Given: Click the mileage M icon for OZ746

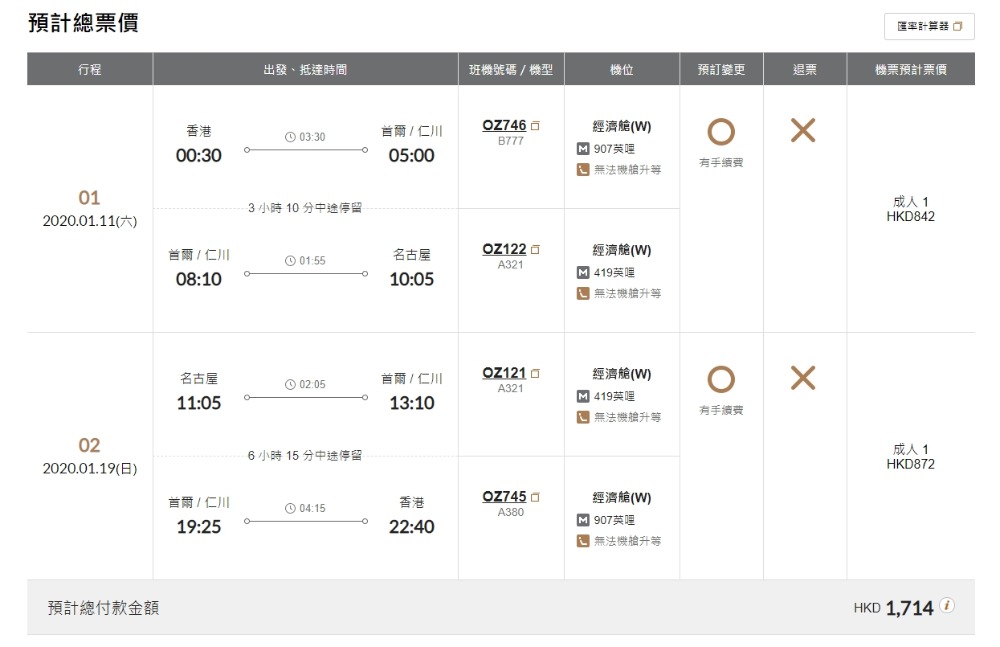Looking at the screenshot, I should click(583, 149).
